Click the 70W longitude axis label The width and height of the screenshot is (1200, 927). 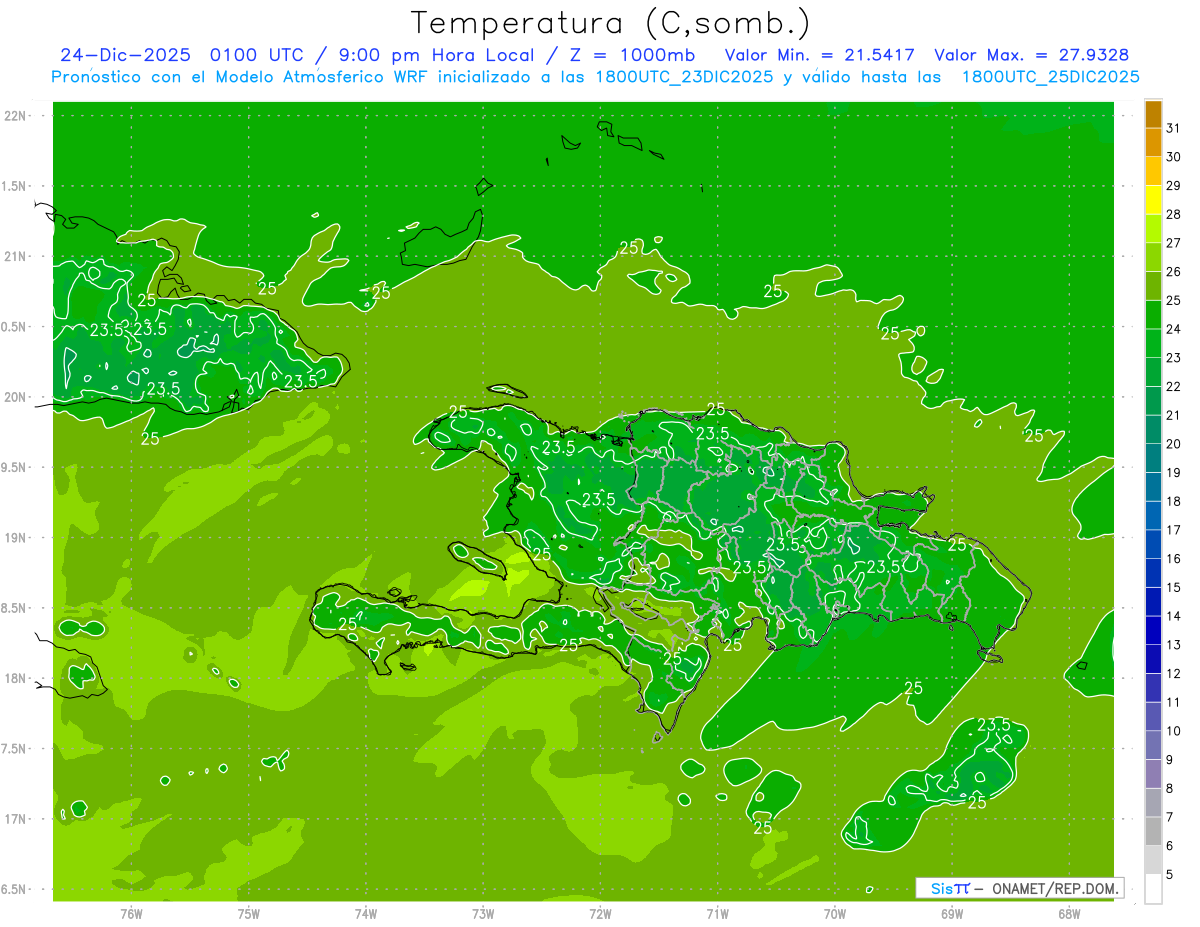pos(834,913)
